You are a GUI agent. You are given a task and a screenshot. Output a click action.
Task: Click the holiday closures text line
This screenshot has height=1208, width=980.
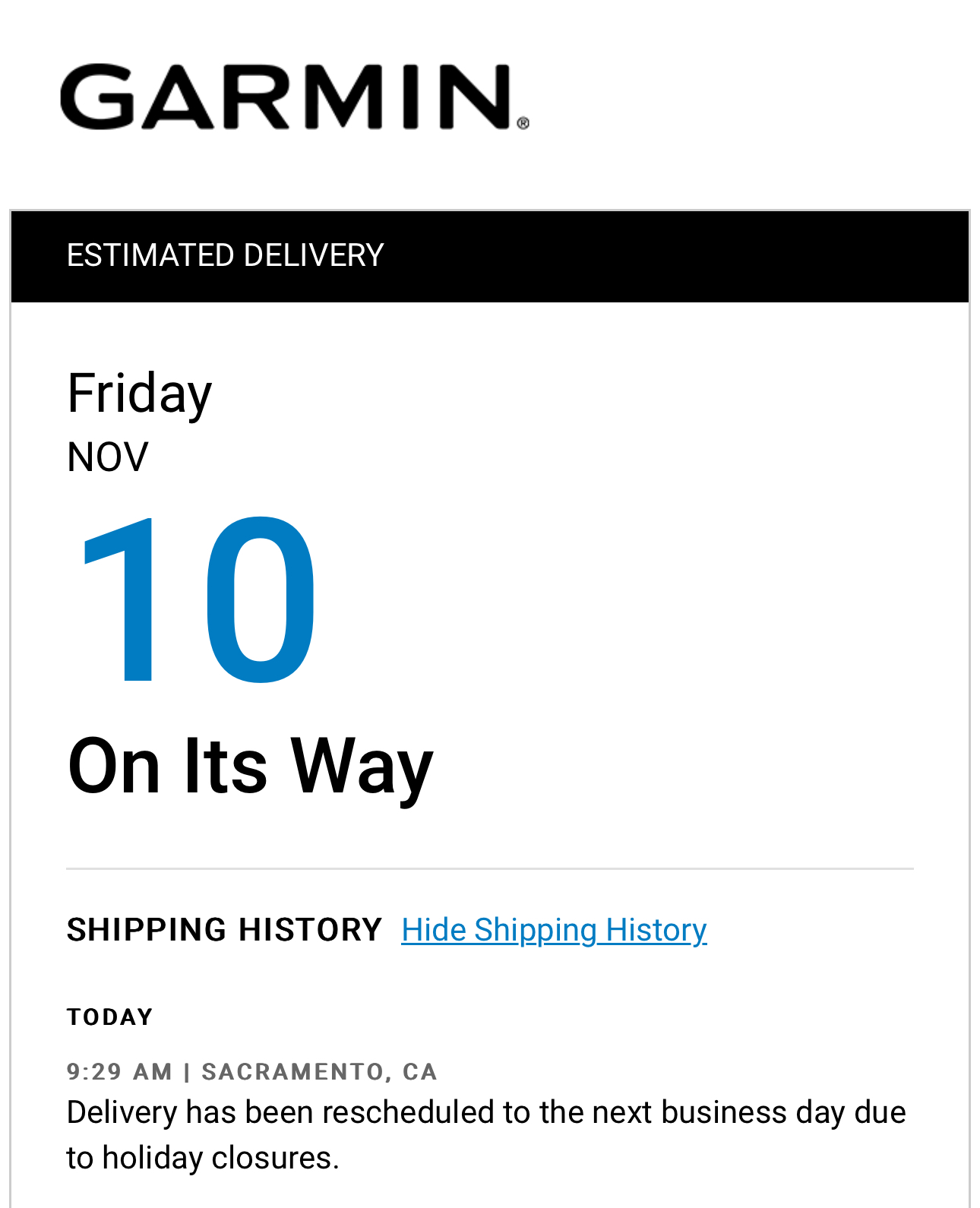[x=202, y=1158]
